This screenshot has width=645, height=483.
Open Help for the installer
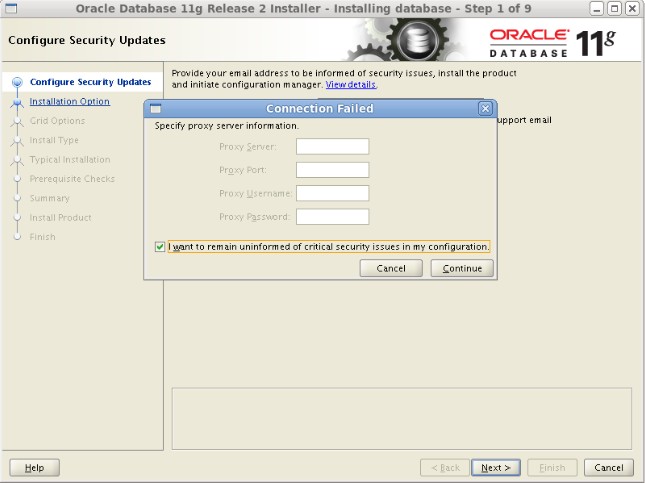click(35, 468)
